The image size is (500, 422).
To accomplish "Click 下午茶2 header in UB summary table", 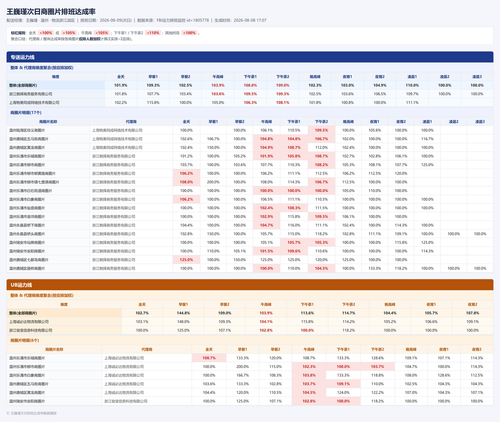I will (x=348, y=304).
